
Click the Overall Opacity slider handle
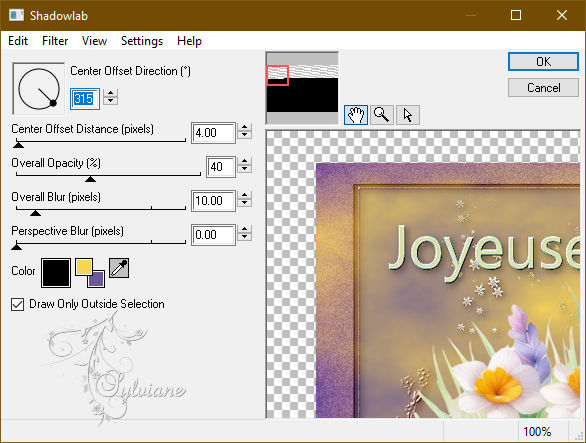(90, 179)
